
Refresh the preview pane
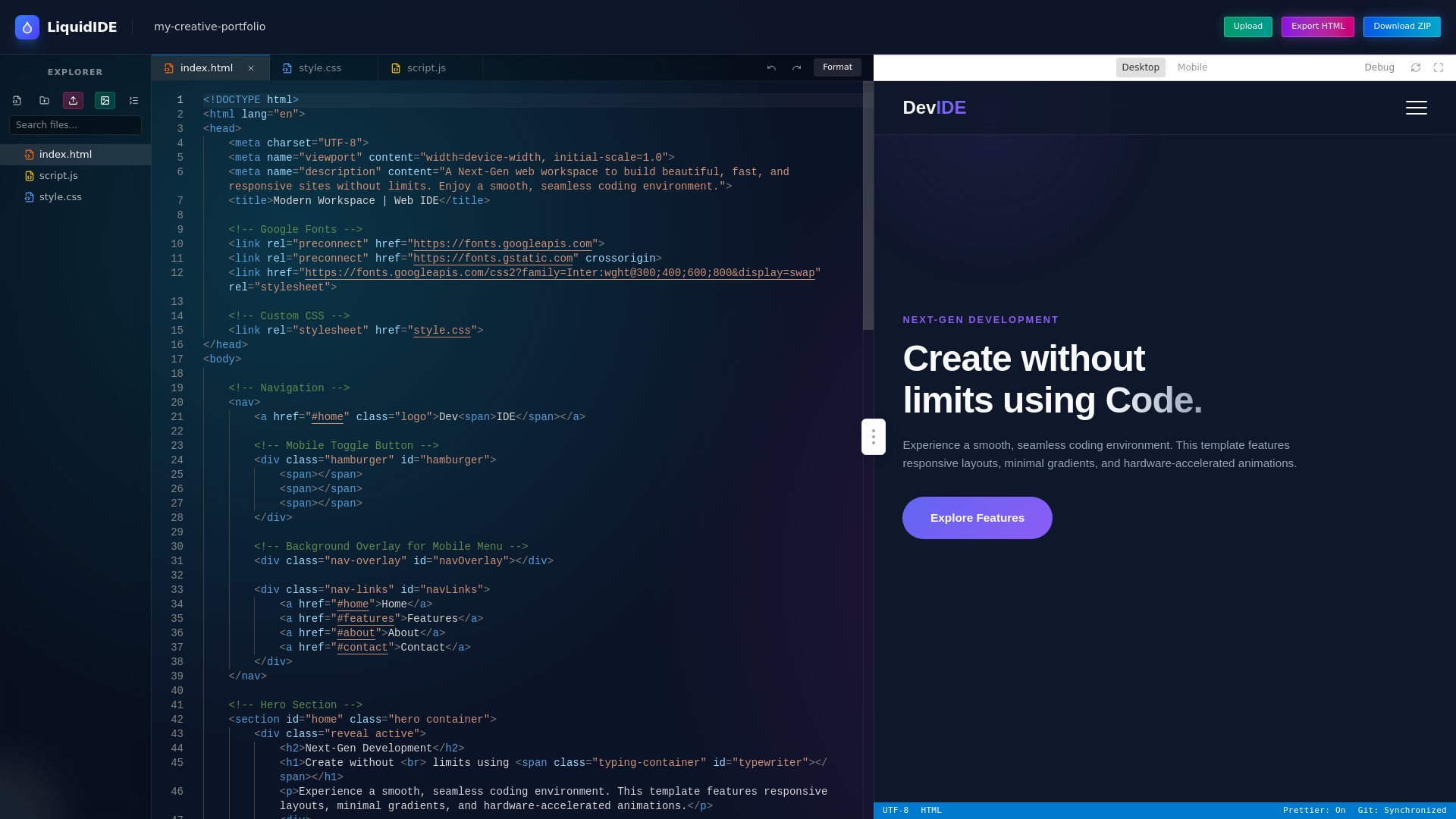(1415, 67)
